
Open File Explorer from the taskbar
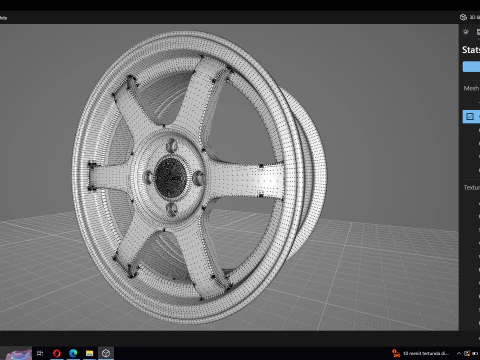tap(89, 353)
